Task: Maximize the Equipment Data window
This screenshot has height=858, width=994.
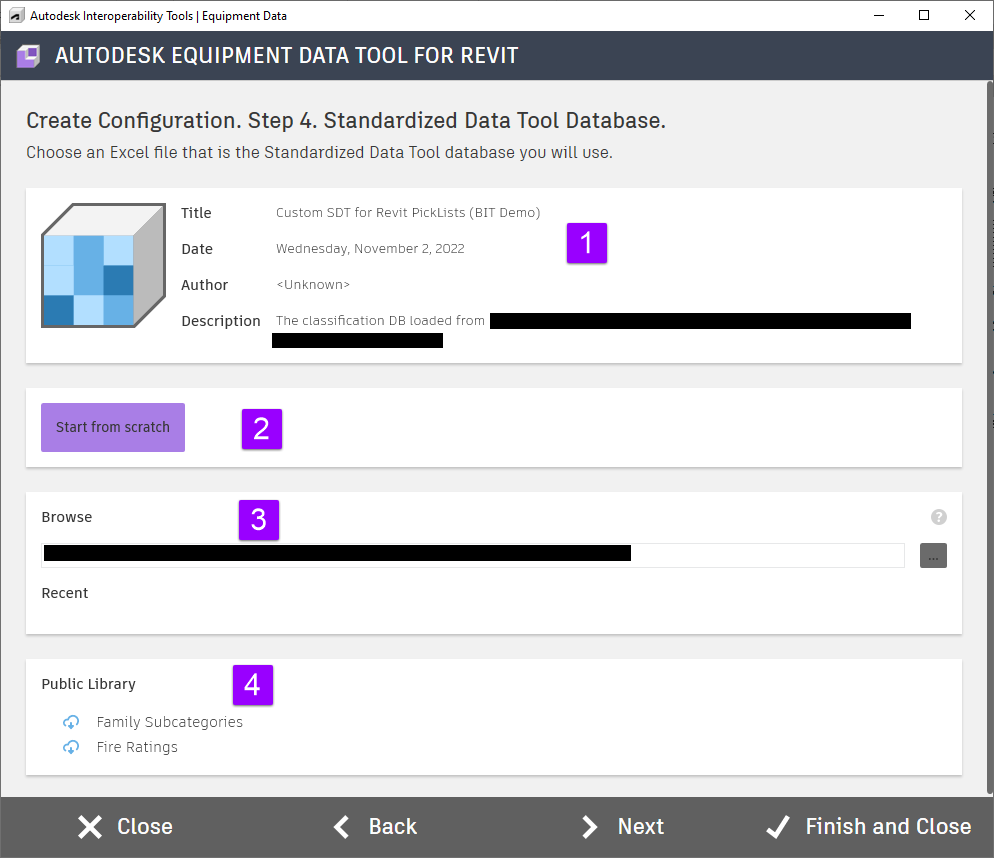Action: 924,15
